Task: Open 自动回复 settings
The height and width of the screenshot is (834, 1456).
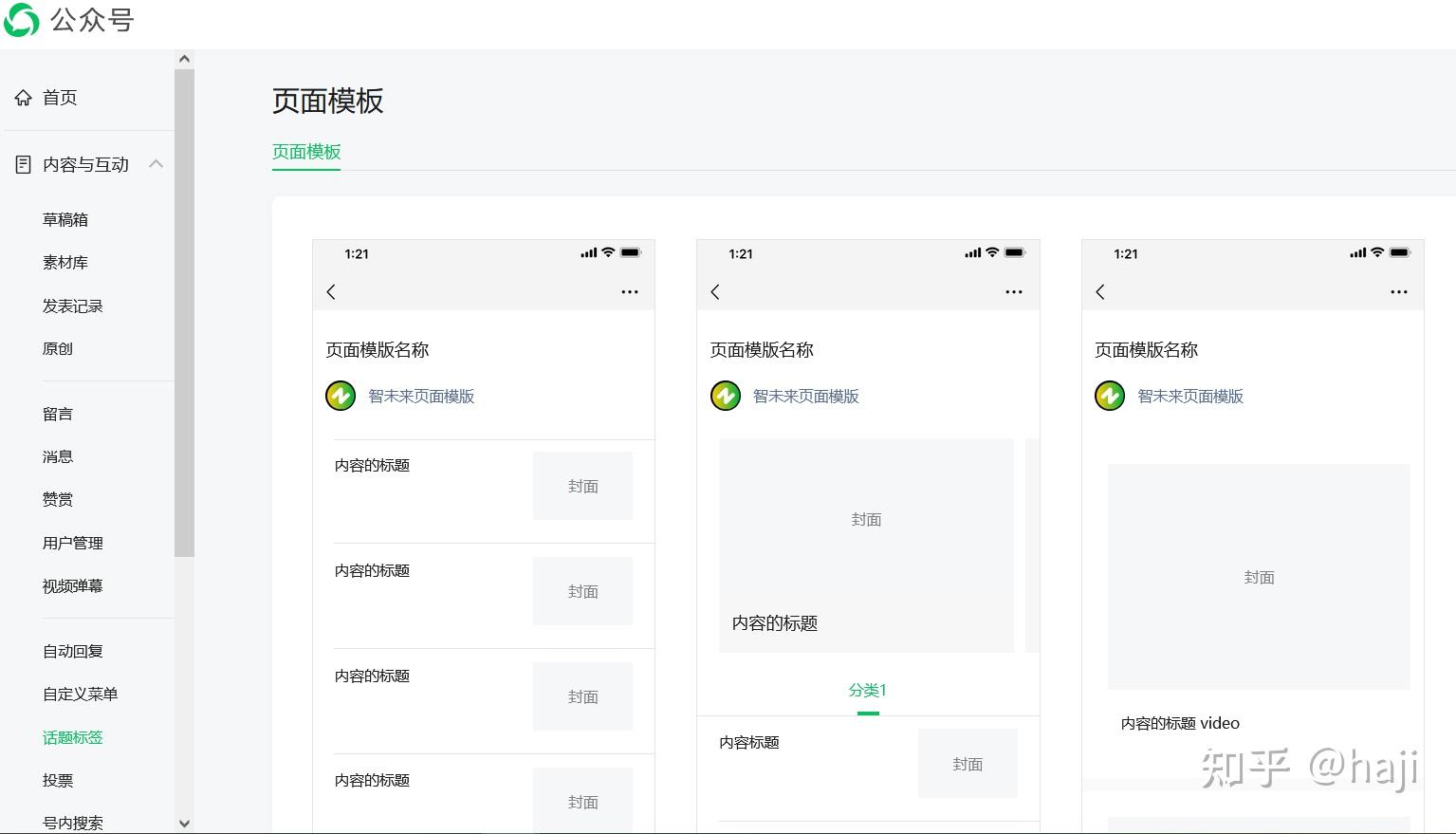Action: (x=73, y=651)
